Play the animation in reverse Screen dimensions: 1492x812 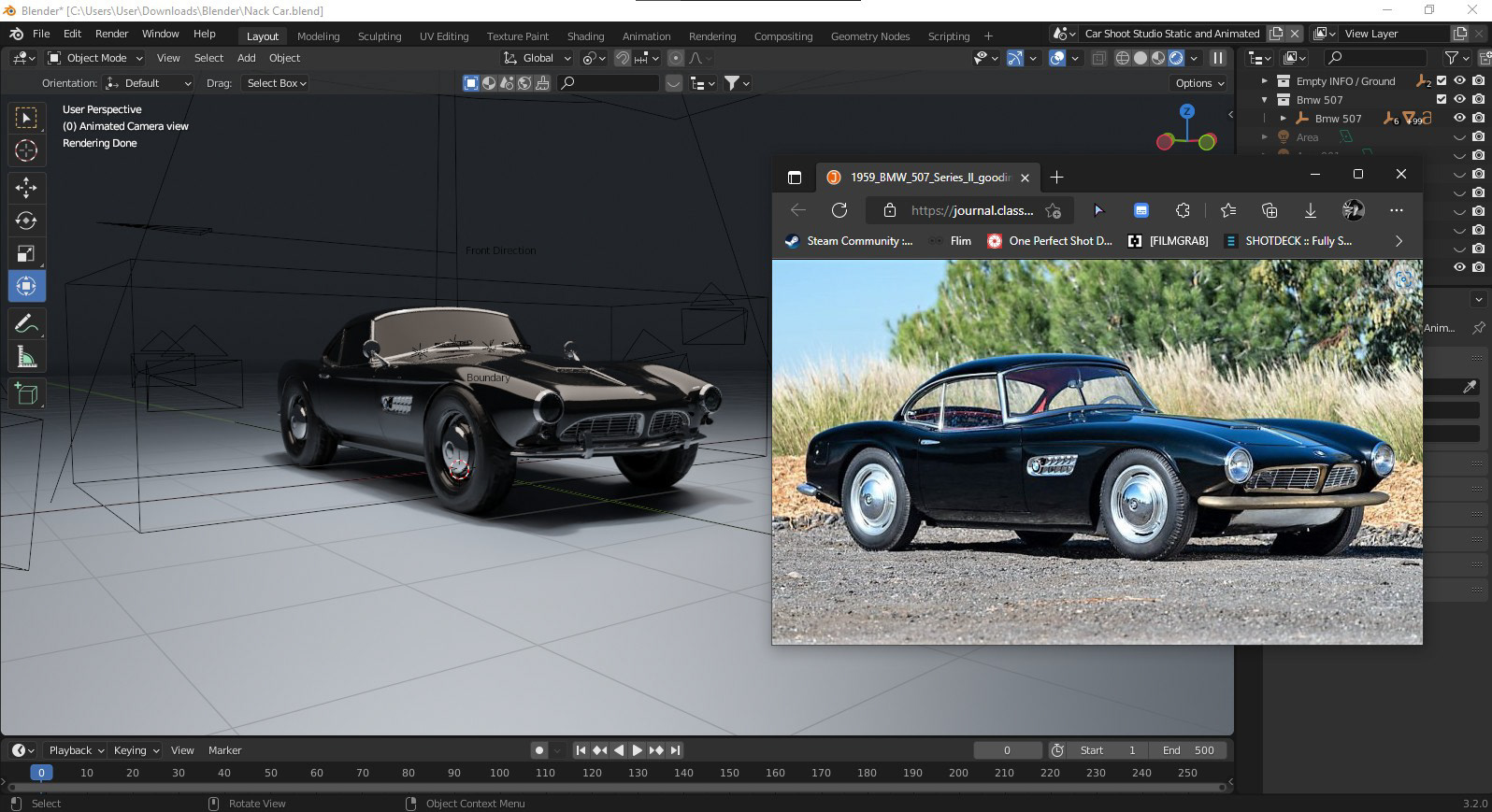coord(618,750)
